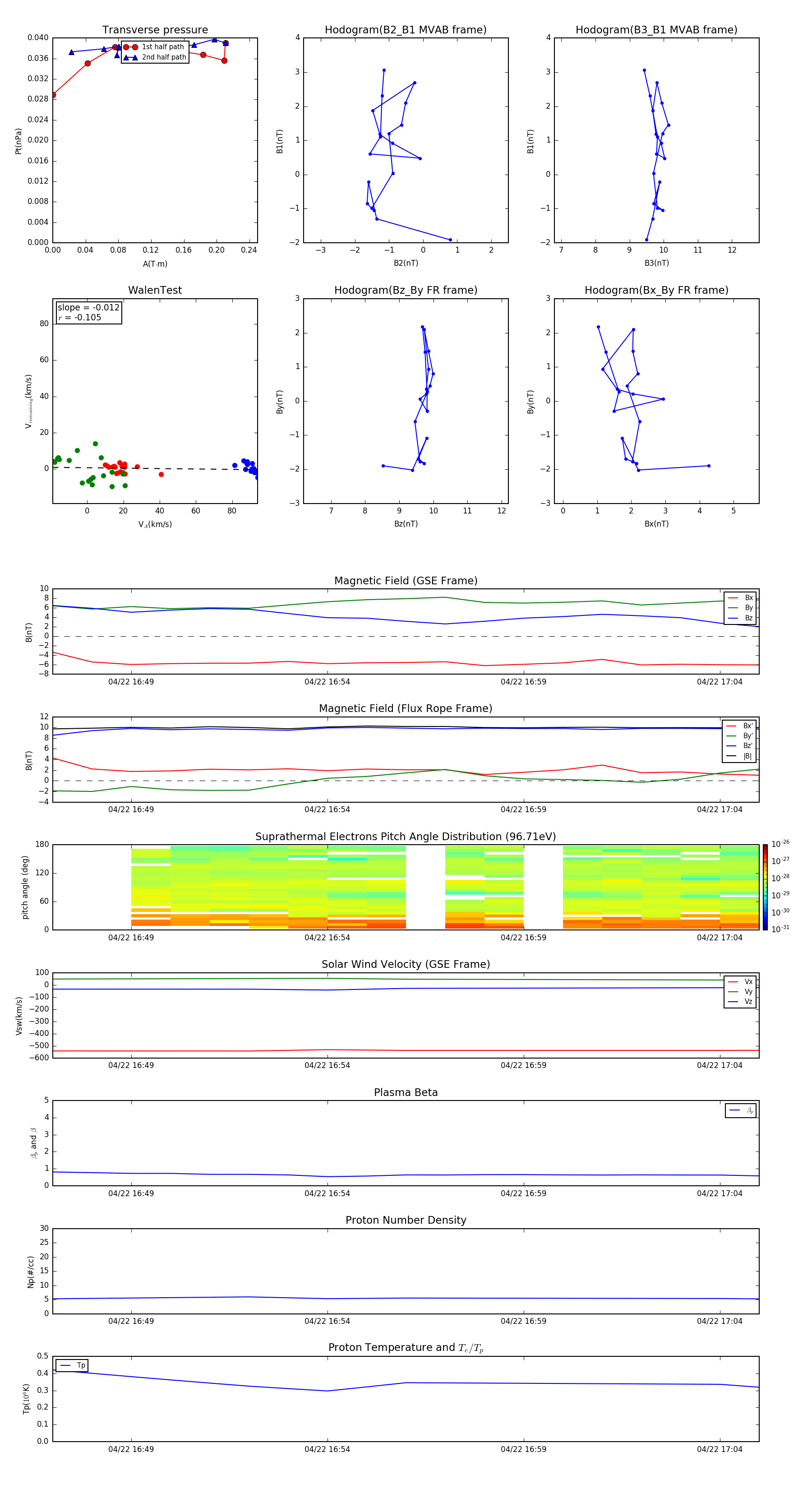This screenshot has width=812, height=1489.
Task: Click the "Magnetic Field (Flux Rope Frame)" title
Action: [406, 709]
